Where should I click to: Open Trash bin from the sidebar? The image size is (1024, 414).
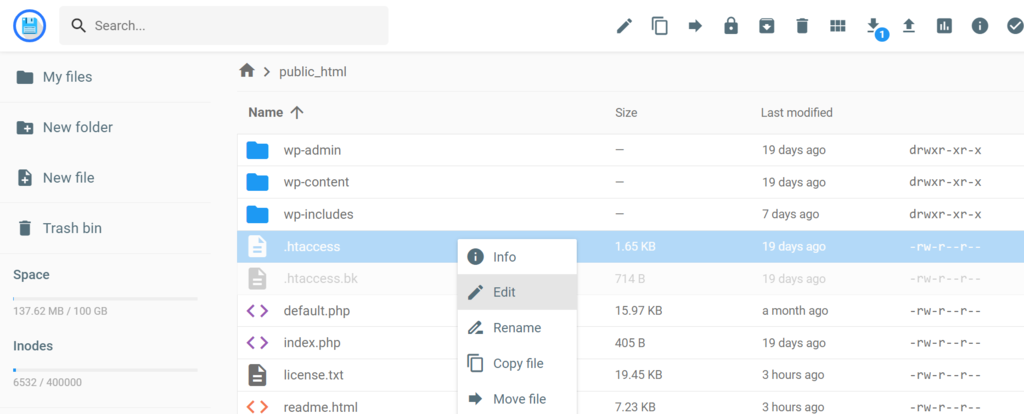tap(72, 228)
